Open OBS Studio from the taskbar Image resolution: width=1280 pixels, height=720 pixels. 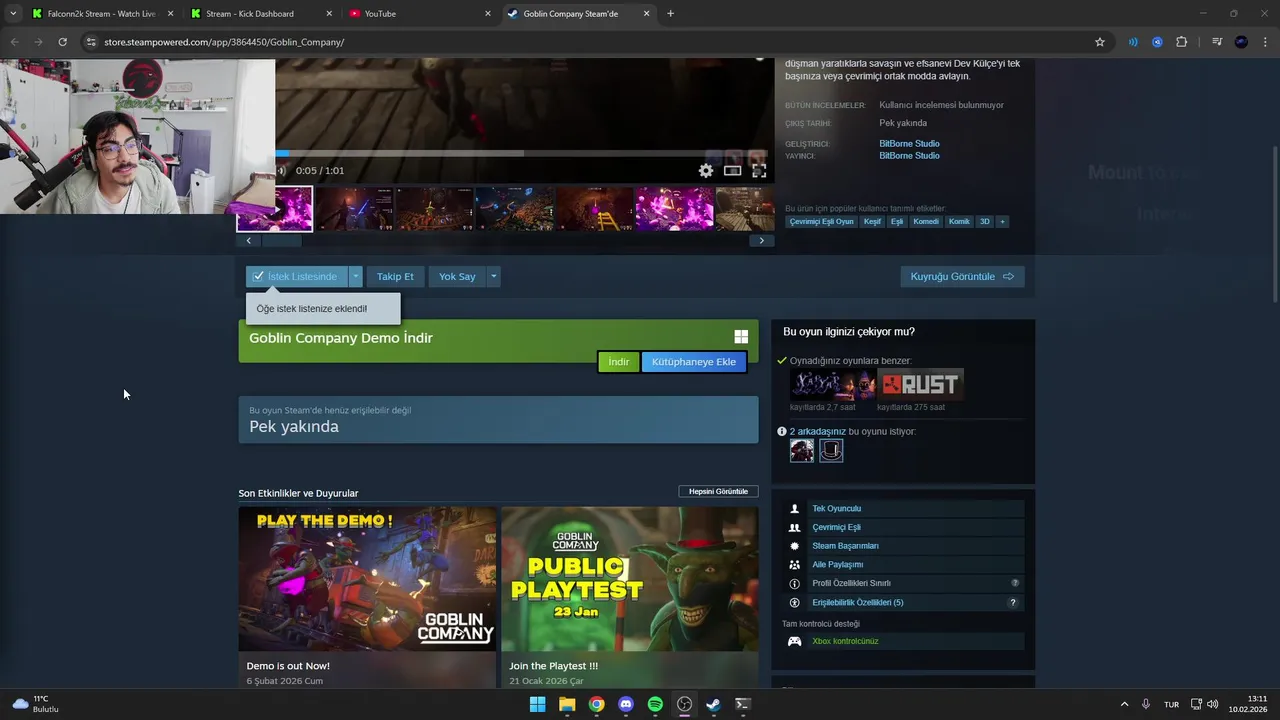click(684, 704)
